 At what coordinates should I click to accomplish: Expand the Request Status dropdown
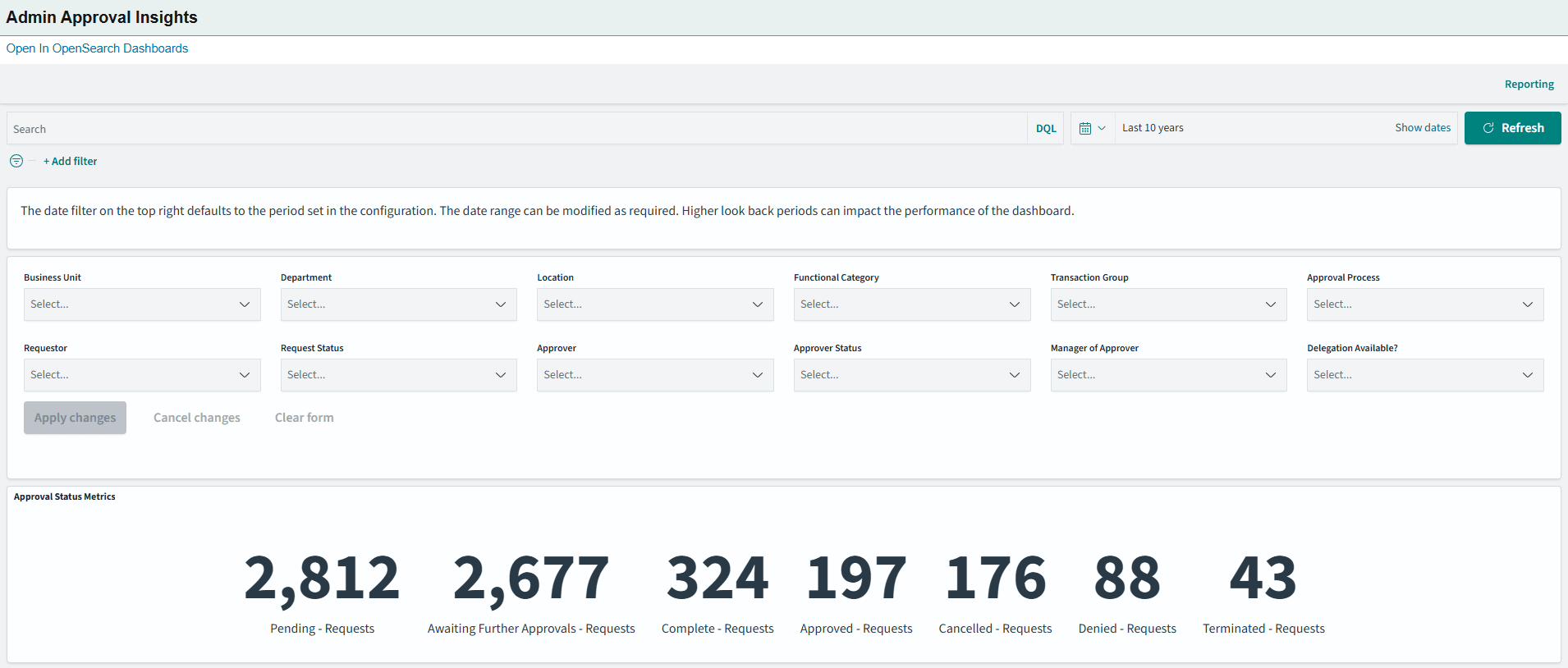click(398, 375)
